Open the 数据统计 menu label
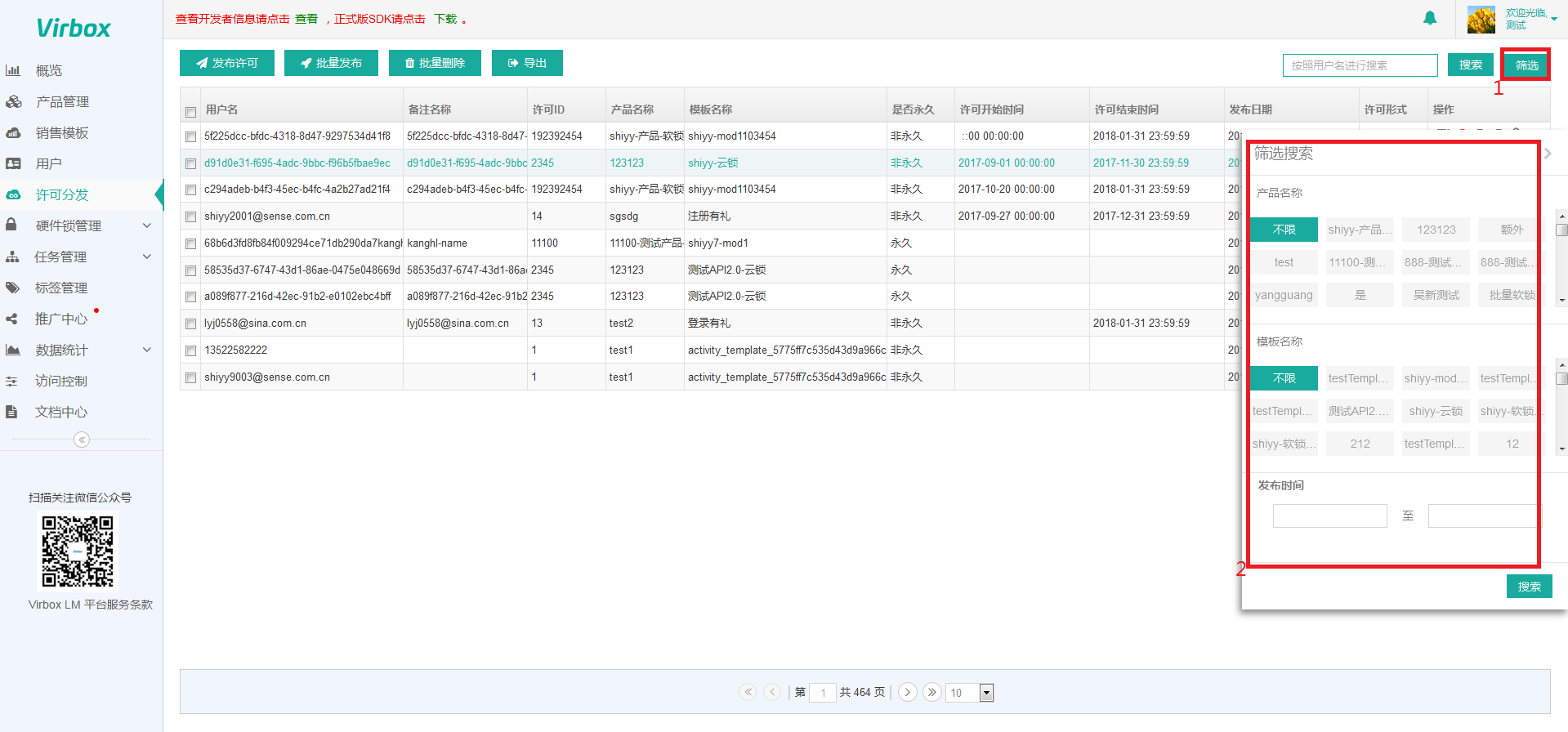Viewport: 1568px width, 732px height. pos(61,350)
